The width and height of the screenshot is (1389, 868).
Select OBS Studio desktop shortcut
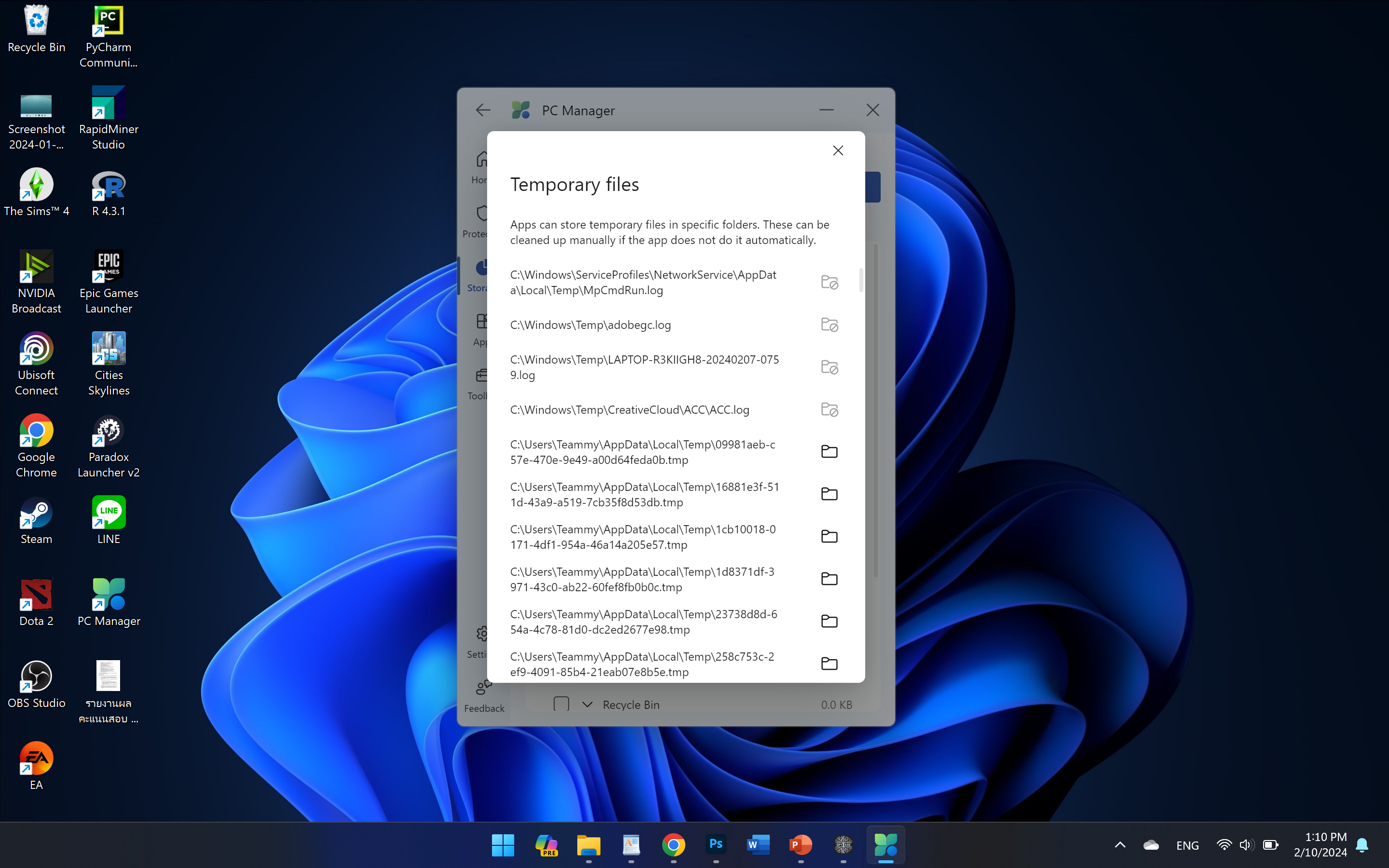pyautogui.click(x=36, y=685)
